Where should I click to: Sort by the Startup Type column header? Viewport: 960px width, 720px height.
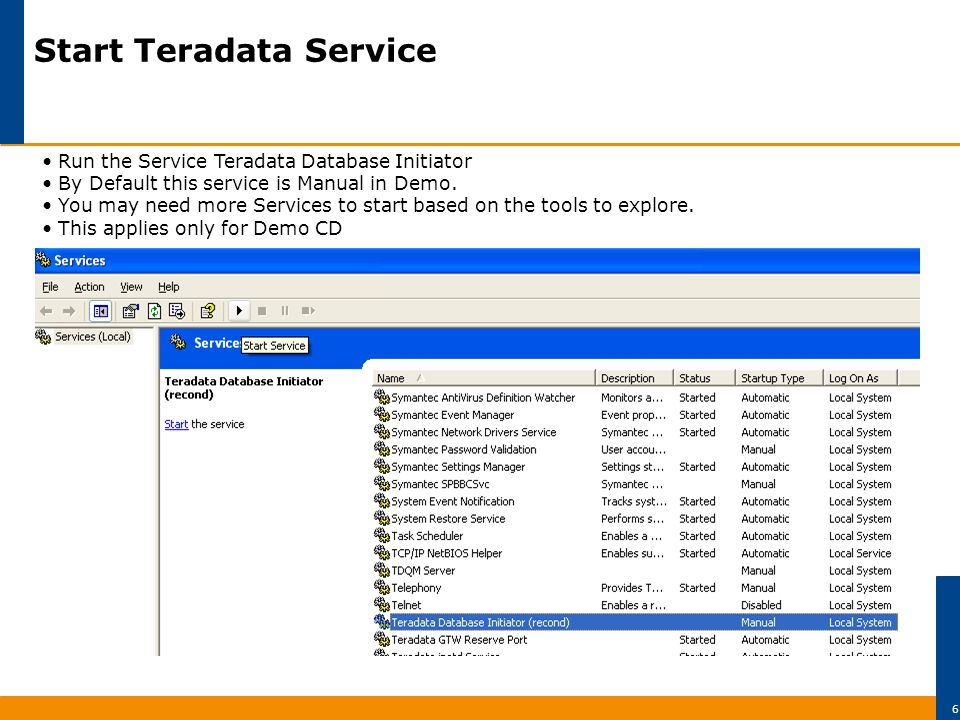pos(779,378)
